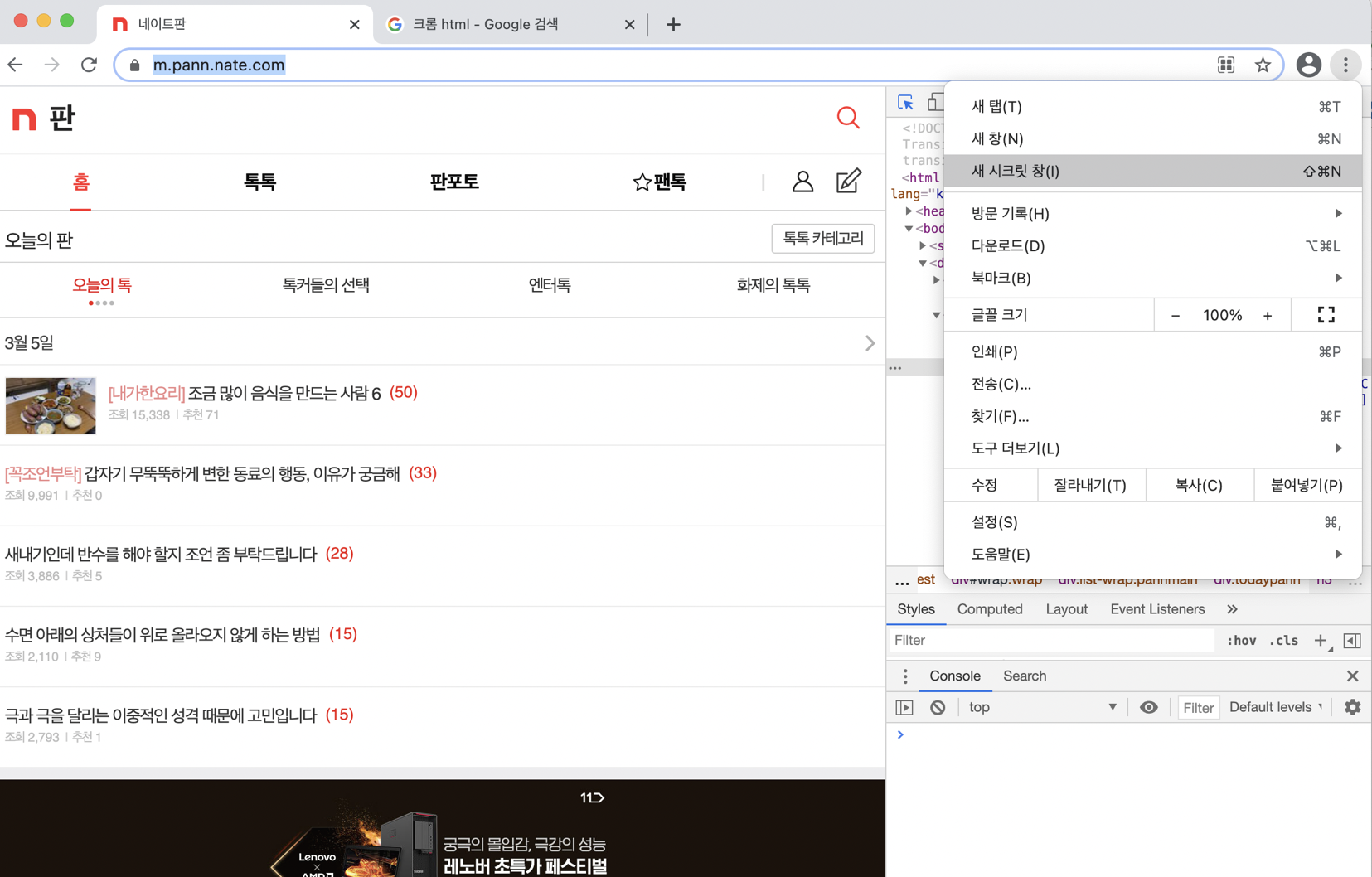Screen dimensions: 1372x877
Task: Toggle the DevTools device toolbar icon
Action: click(935, 103)
